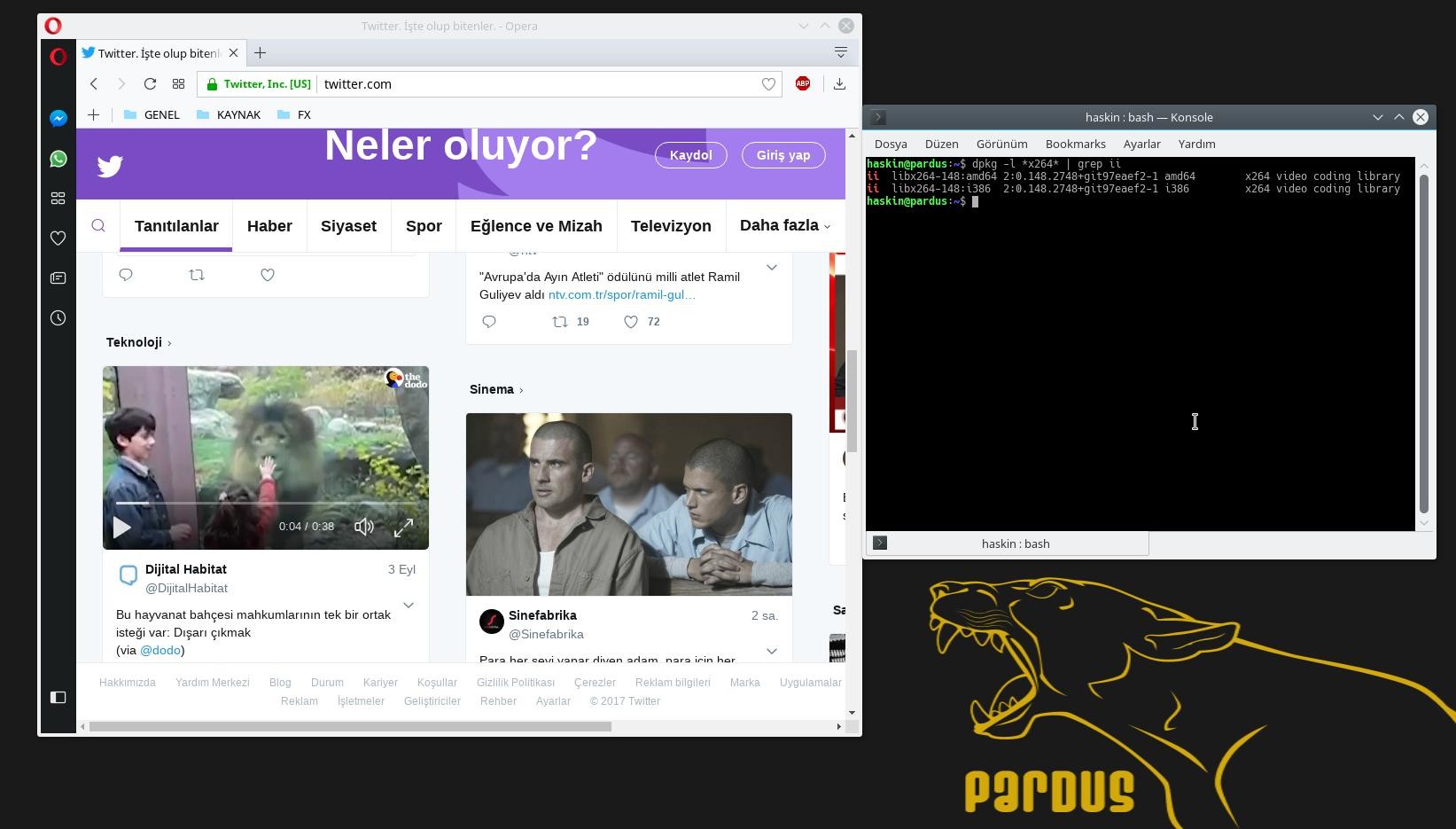Open the KAYNAK bookmarks folder
Viewport: 1456px width, 829px height.
tap(228, 114)
